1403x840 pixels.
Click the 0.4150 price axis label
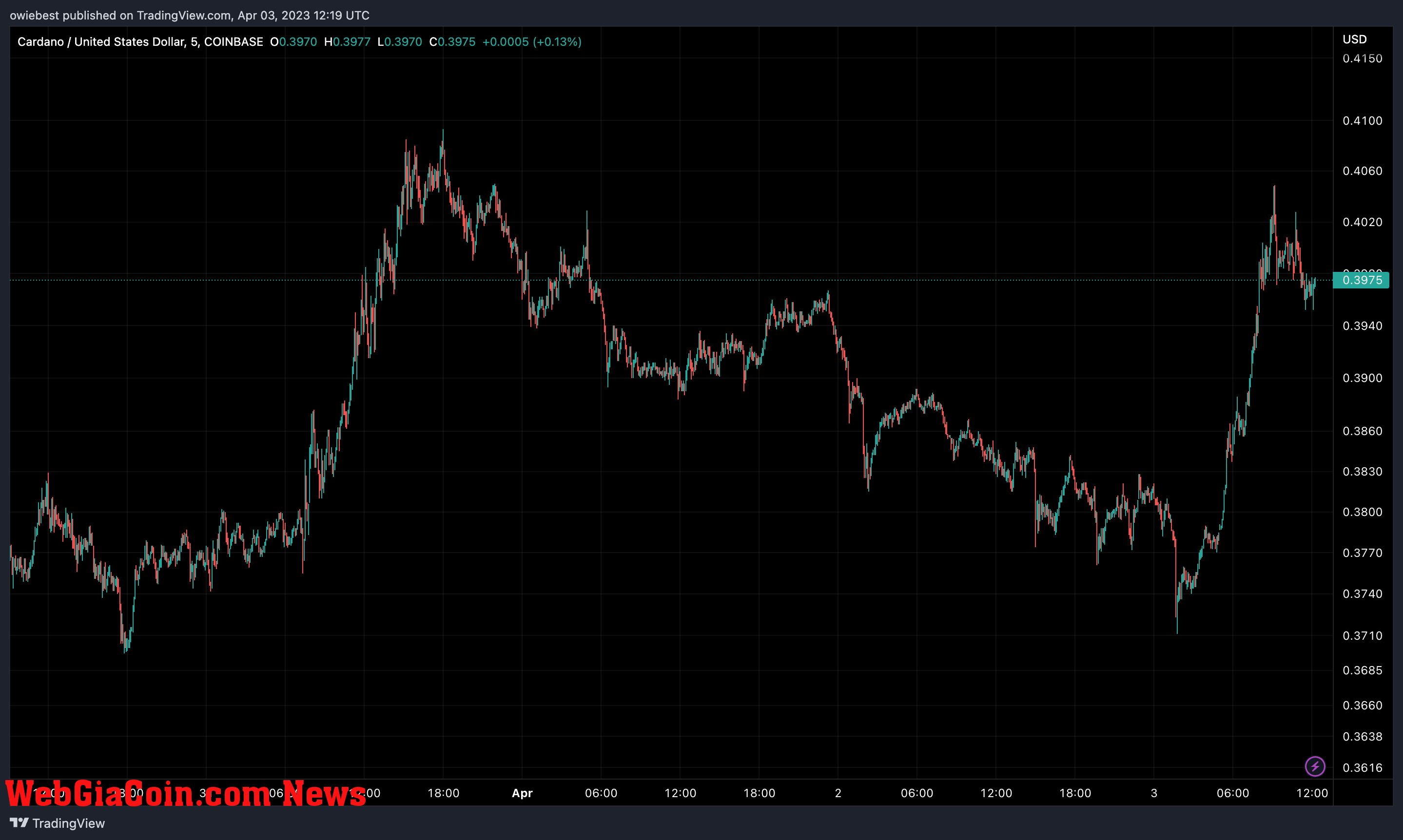(x=1362, y=58)
